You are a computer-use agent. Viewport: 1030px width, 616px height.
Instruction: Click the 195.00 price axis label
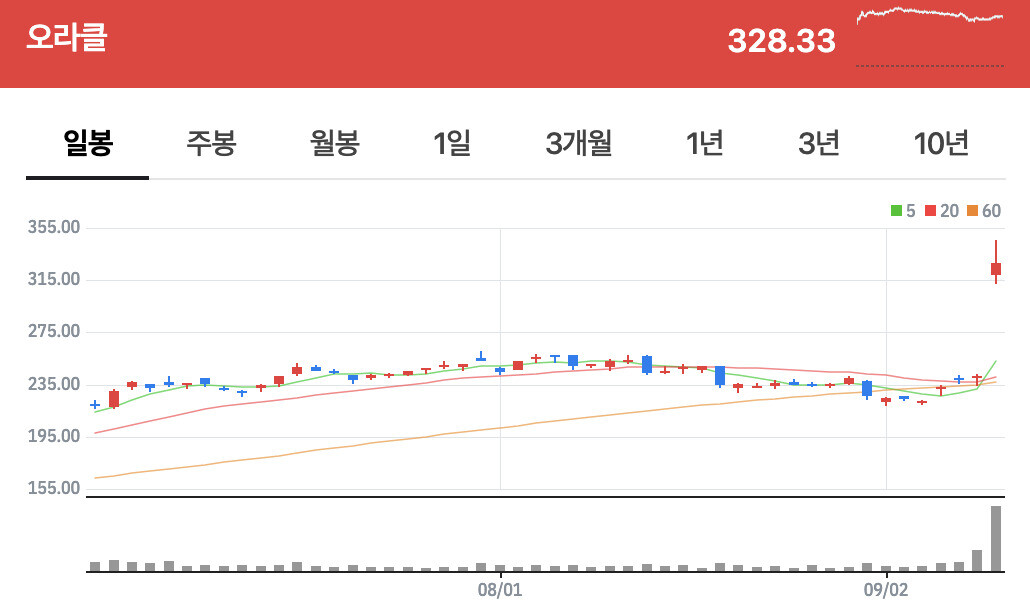coord(54,435)
